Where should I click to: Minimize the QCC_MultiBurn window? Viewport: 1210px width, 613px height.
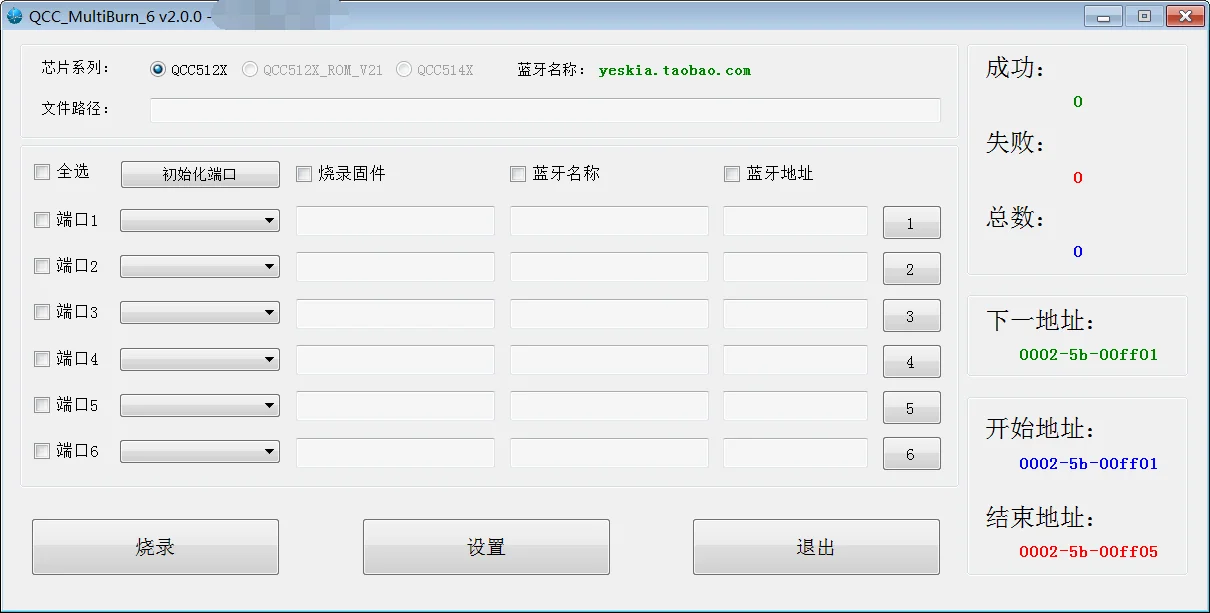pyautogui.click(x=1104, y=16)
